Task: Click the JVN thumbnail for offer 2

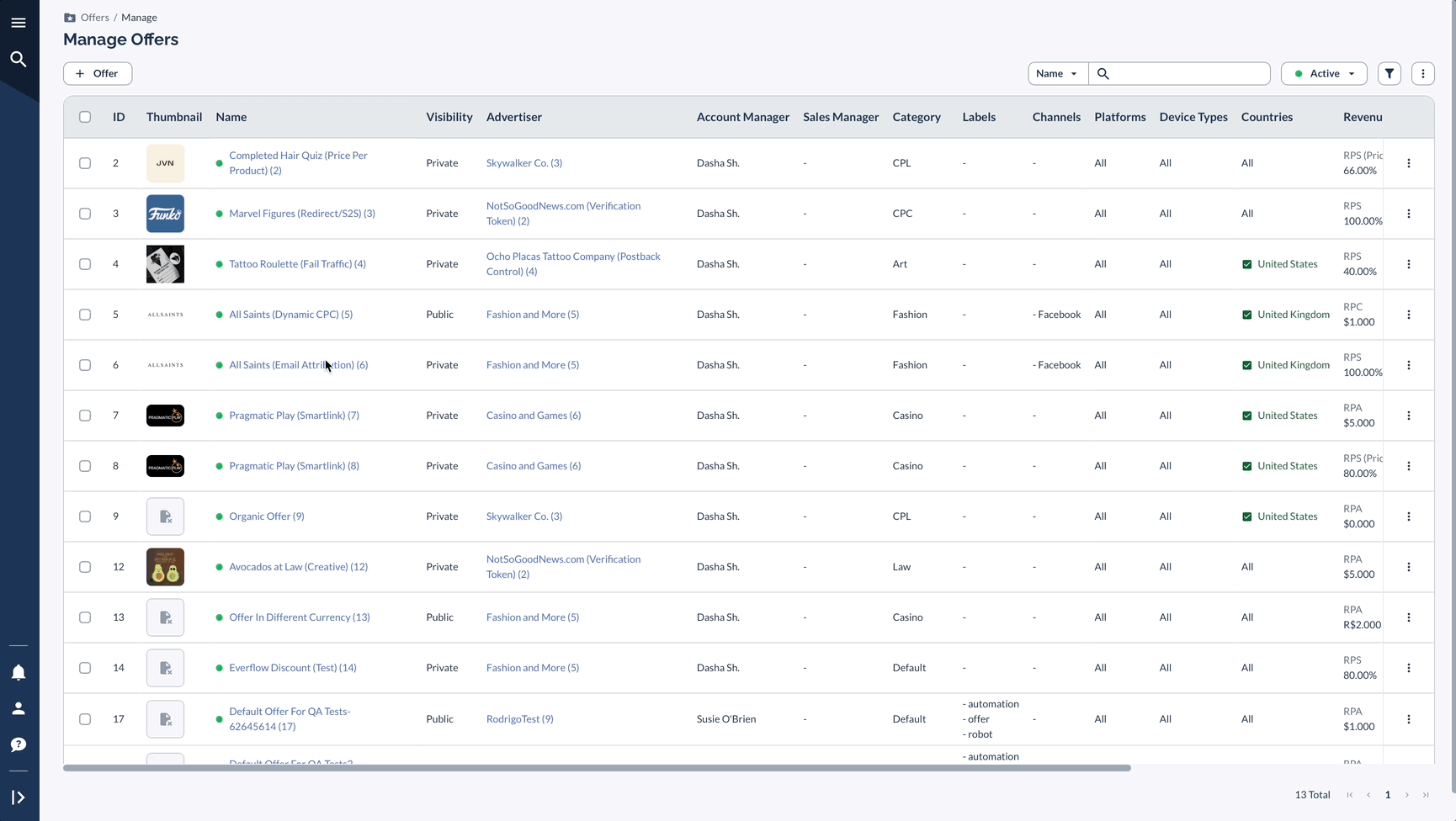Action: 165,163
